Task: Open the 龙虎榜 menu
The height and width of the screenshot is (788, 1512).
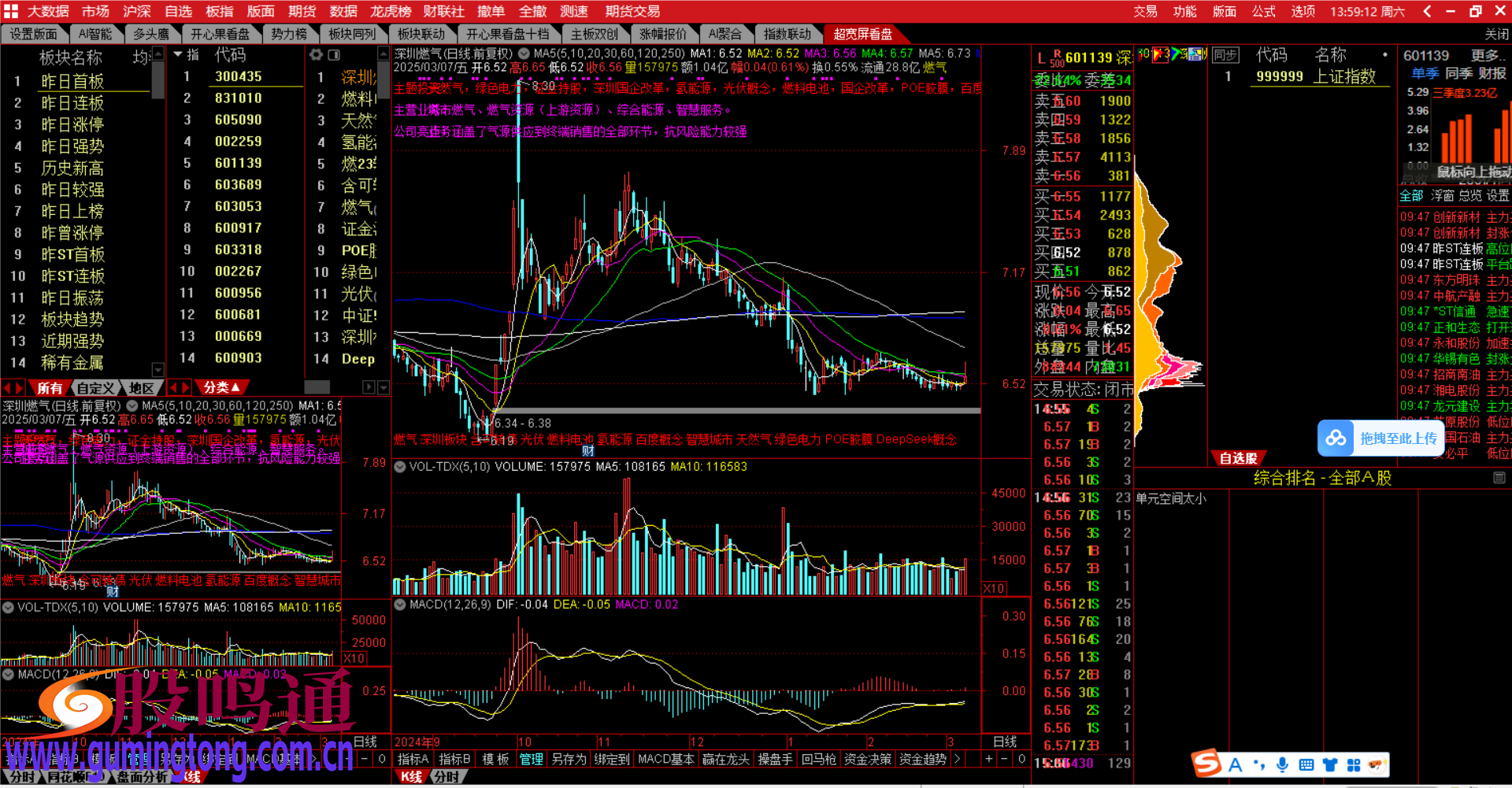Action: [x=391, y=11]
